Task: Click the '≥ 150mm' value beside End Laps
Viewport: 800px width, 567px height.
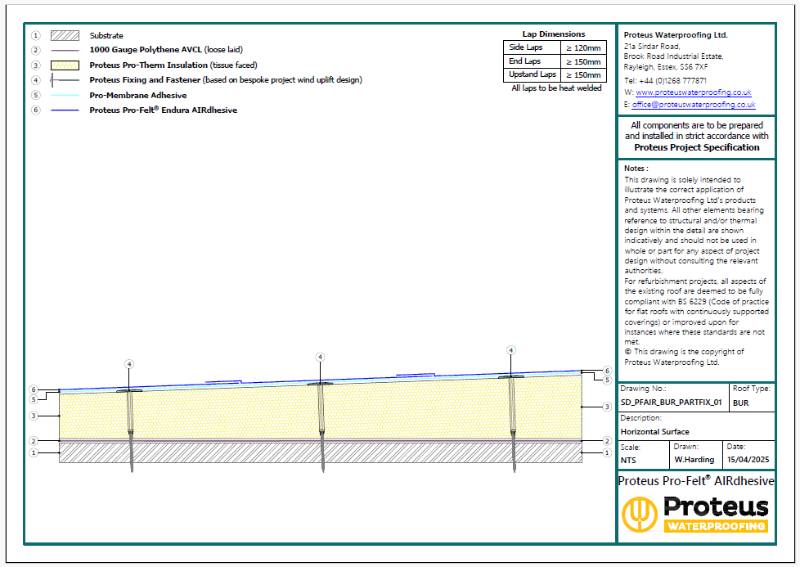Action: (583, 61)
